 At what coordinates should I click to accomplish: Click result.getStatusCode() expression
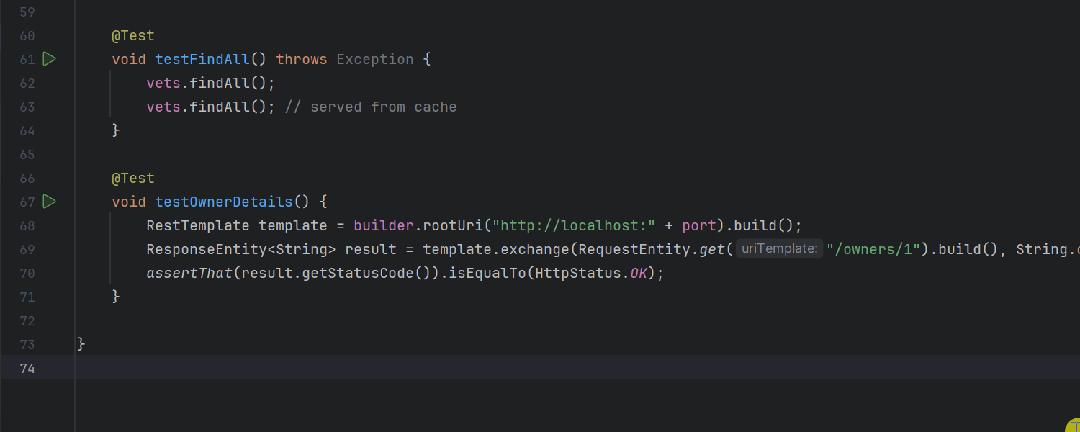(x=336, y=273)
